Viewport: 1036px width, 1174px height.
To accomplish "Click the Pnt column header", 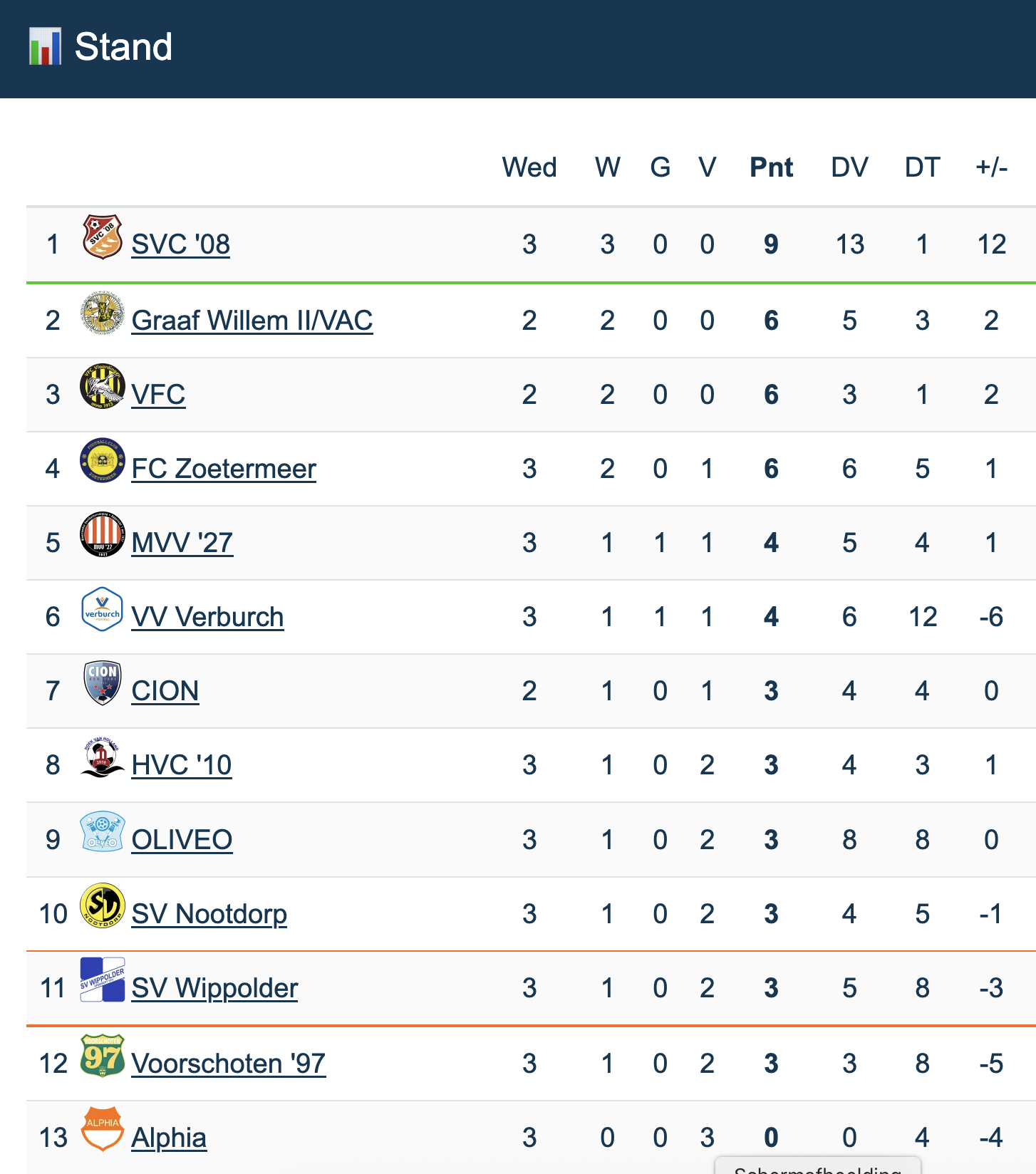I will (x=771, y=167).
